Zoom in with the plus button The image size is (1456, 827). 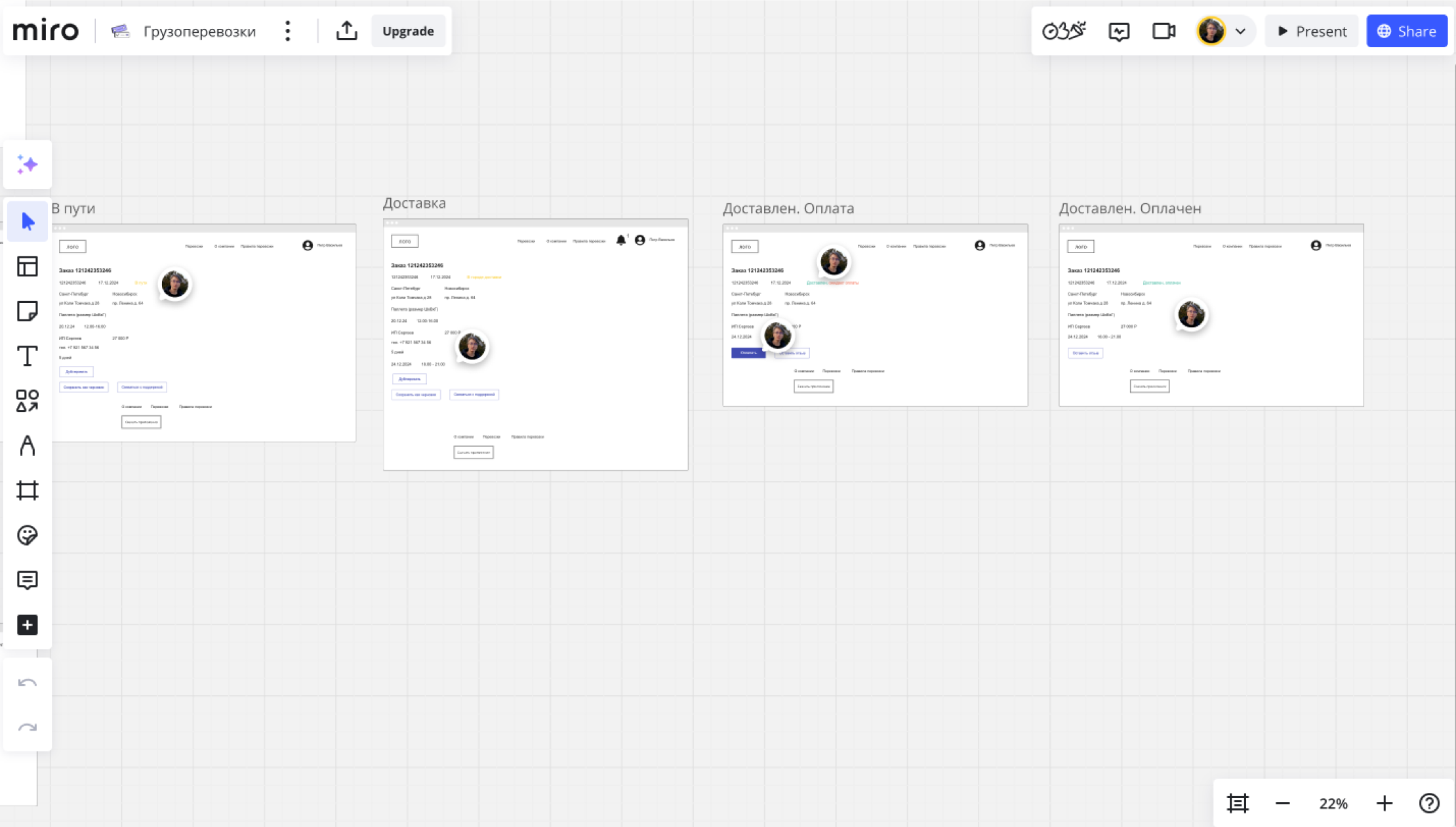pos(1384,803)
